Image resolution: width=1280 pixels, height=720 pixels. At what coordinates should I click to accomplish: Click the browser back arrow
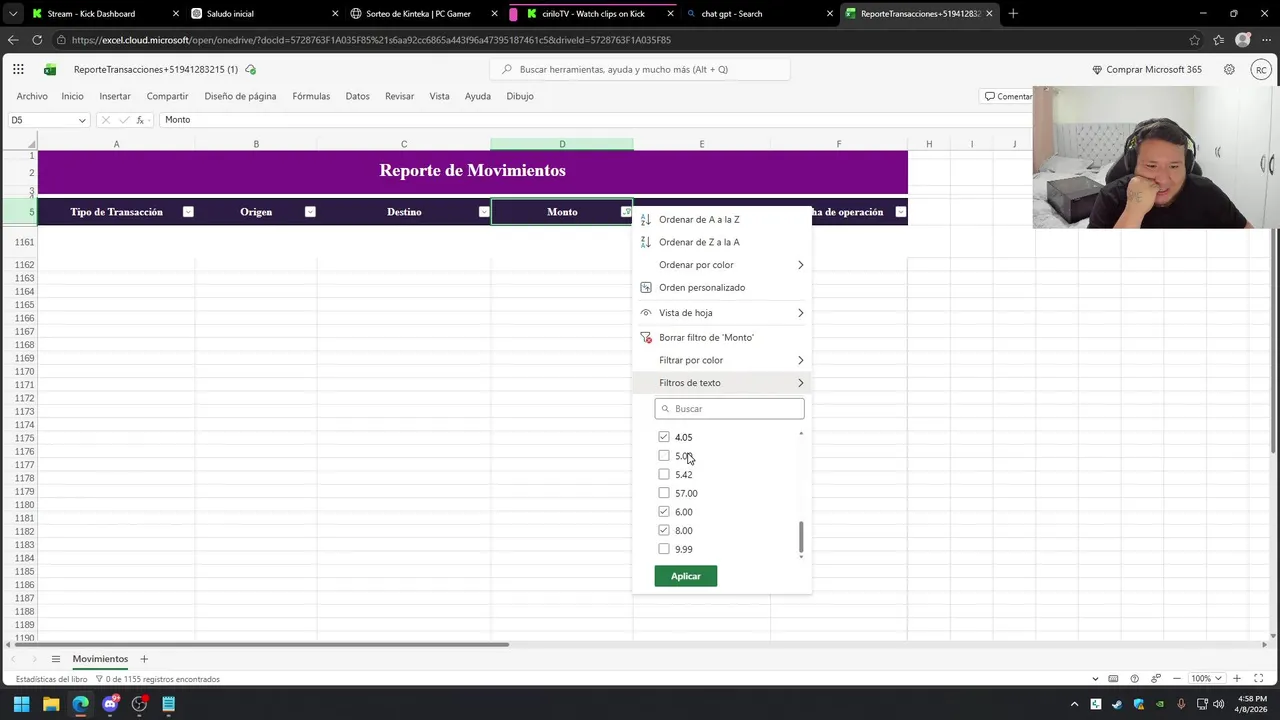pyautogui.click(x=13, y=40)
